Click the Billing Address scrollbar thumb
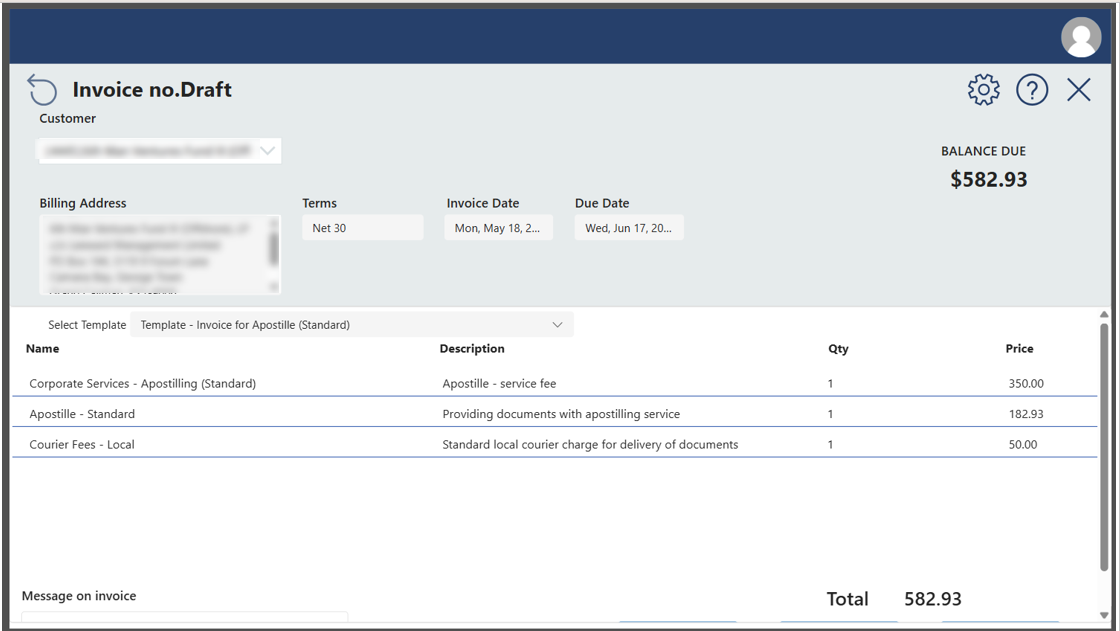 [x=274, y=249]
